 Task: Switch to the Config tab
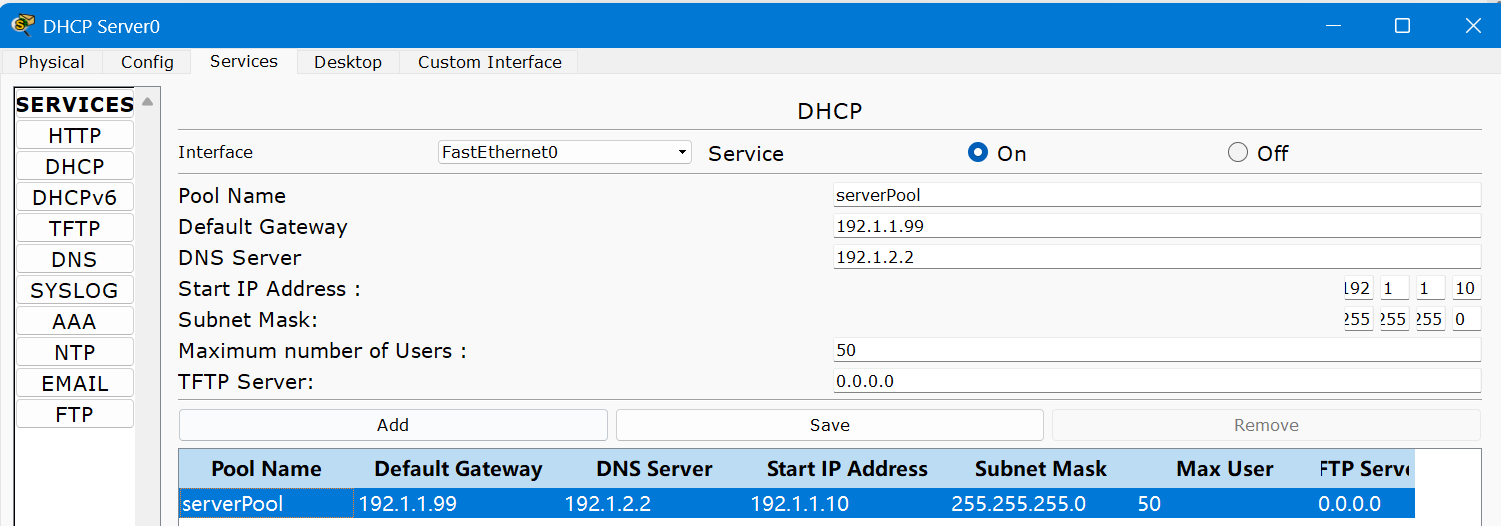click(147, 62)
